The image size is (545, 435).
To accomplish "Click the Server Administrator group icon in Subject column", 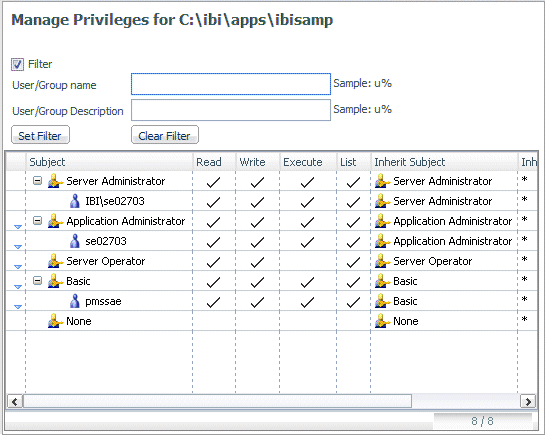I will (55, 181).
